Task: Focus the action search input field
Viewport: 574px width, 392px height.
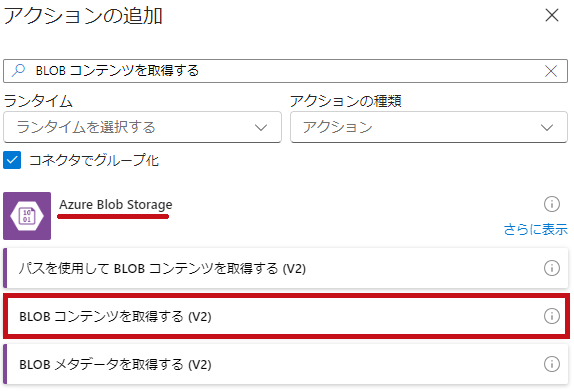Action: [x=286, y=71]
